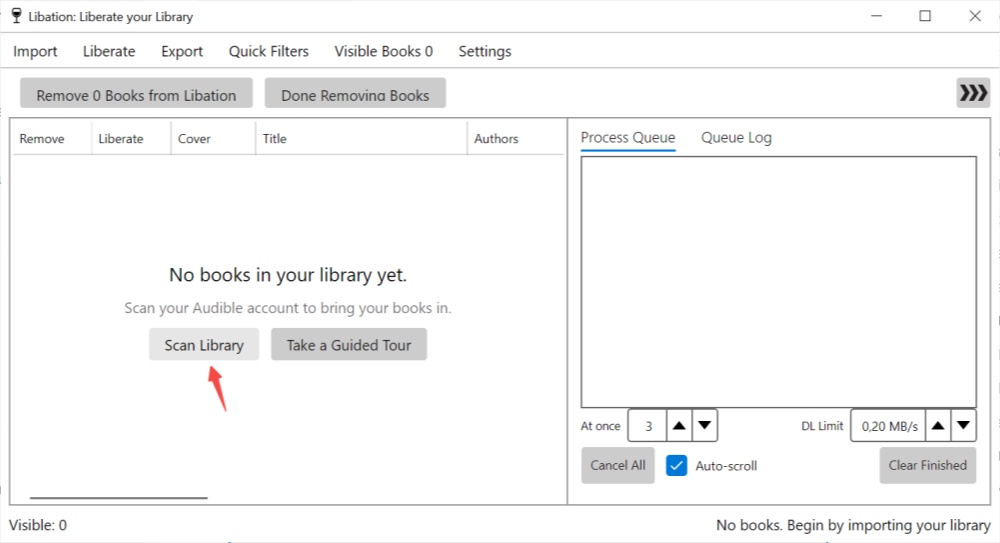The width and height of the screenshot is (1000, 543).
Task: Open the Settings menu
Action: [x=485, y=51]
